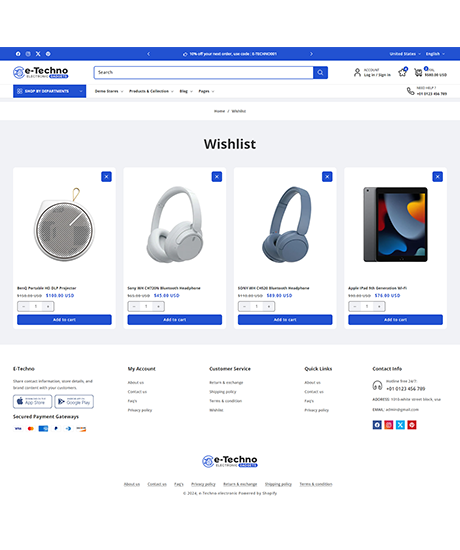
Task: Add the Apple iPad to cart
Action: 395,320
